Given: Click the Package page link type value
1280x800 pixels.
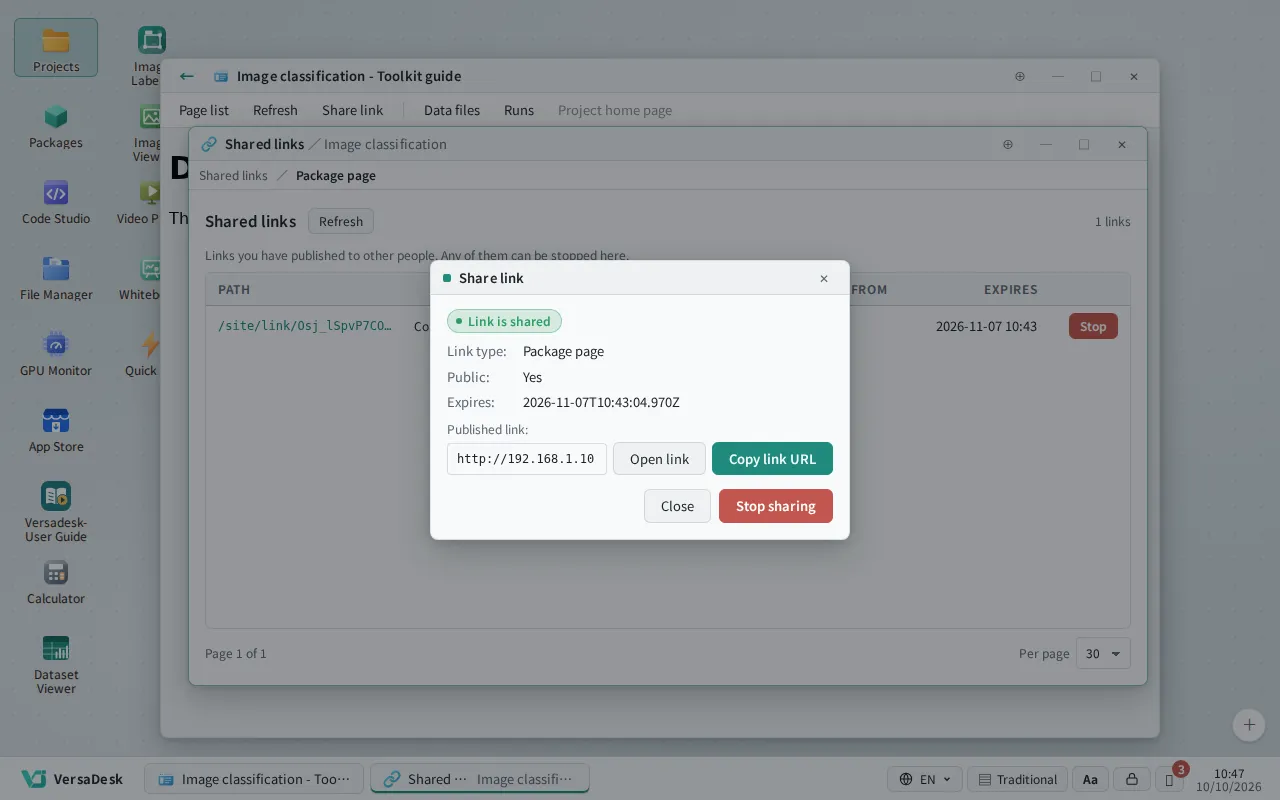Looking at the screenshot, I should [x=563, y=351].
